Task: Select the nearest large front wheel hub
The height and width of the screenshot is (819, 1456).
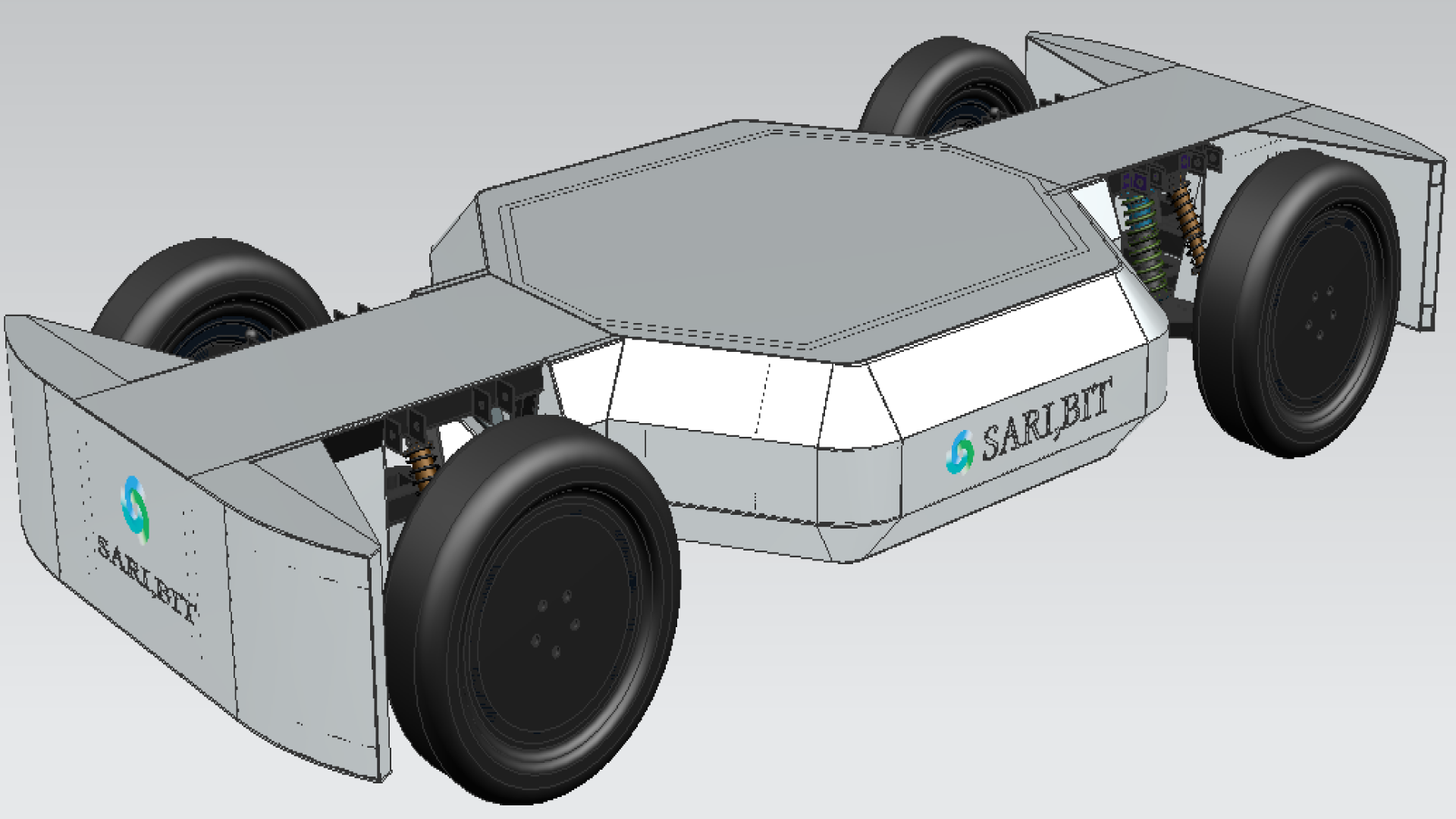Action: [x=556, y=623]
